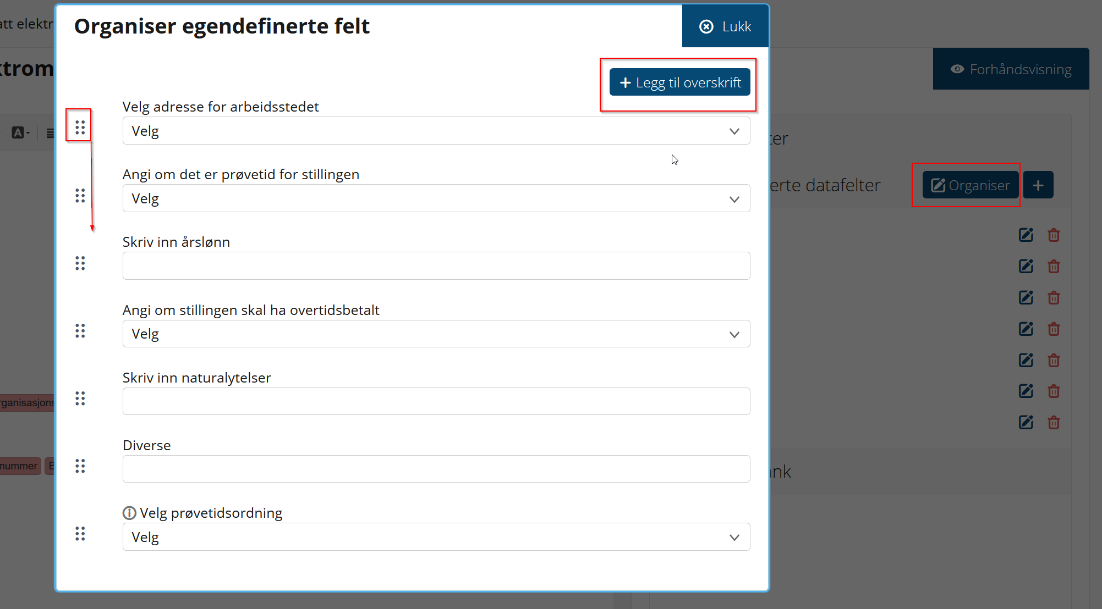Expand Velg prøvetidsordning dropdown

click(x=436, y=537)
